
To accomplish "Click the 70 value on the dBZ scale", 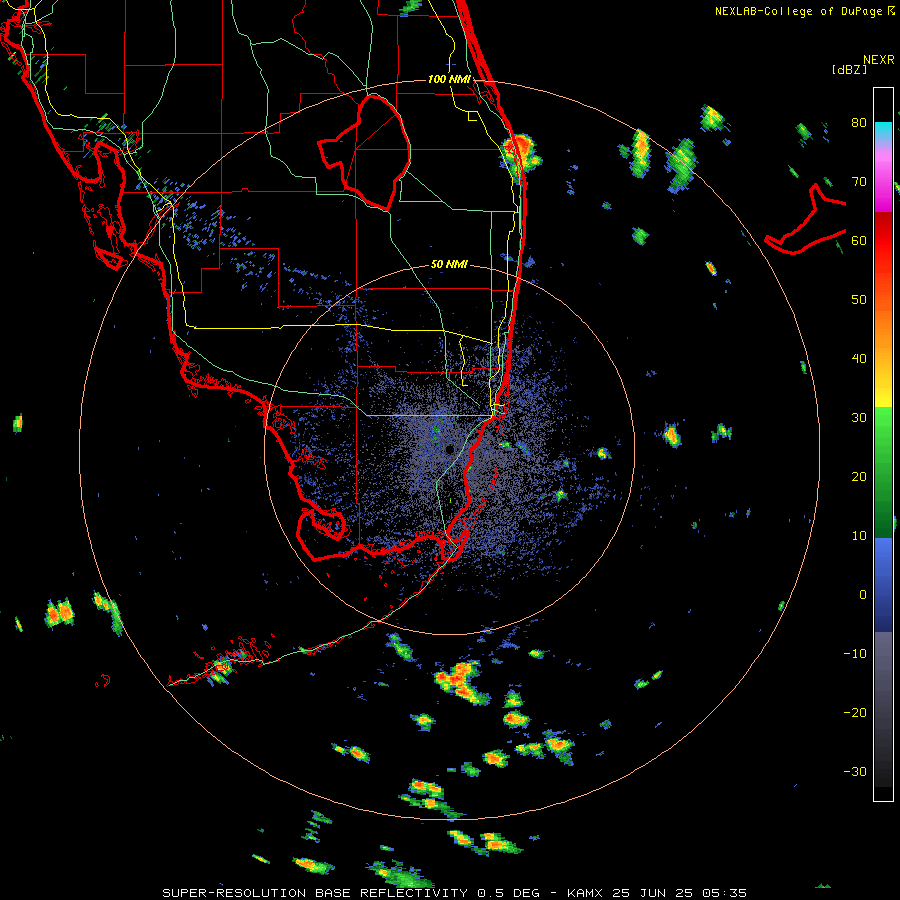I will tap(859, 181).
